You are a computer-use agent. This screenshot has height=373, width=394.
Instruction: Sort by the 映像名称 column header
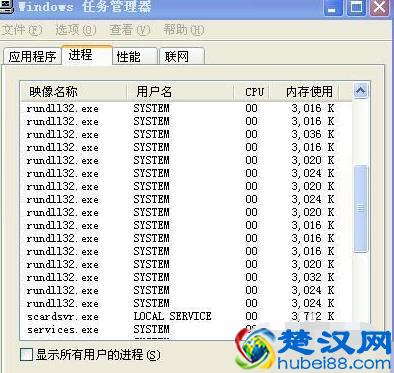coord(74,92)
